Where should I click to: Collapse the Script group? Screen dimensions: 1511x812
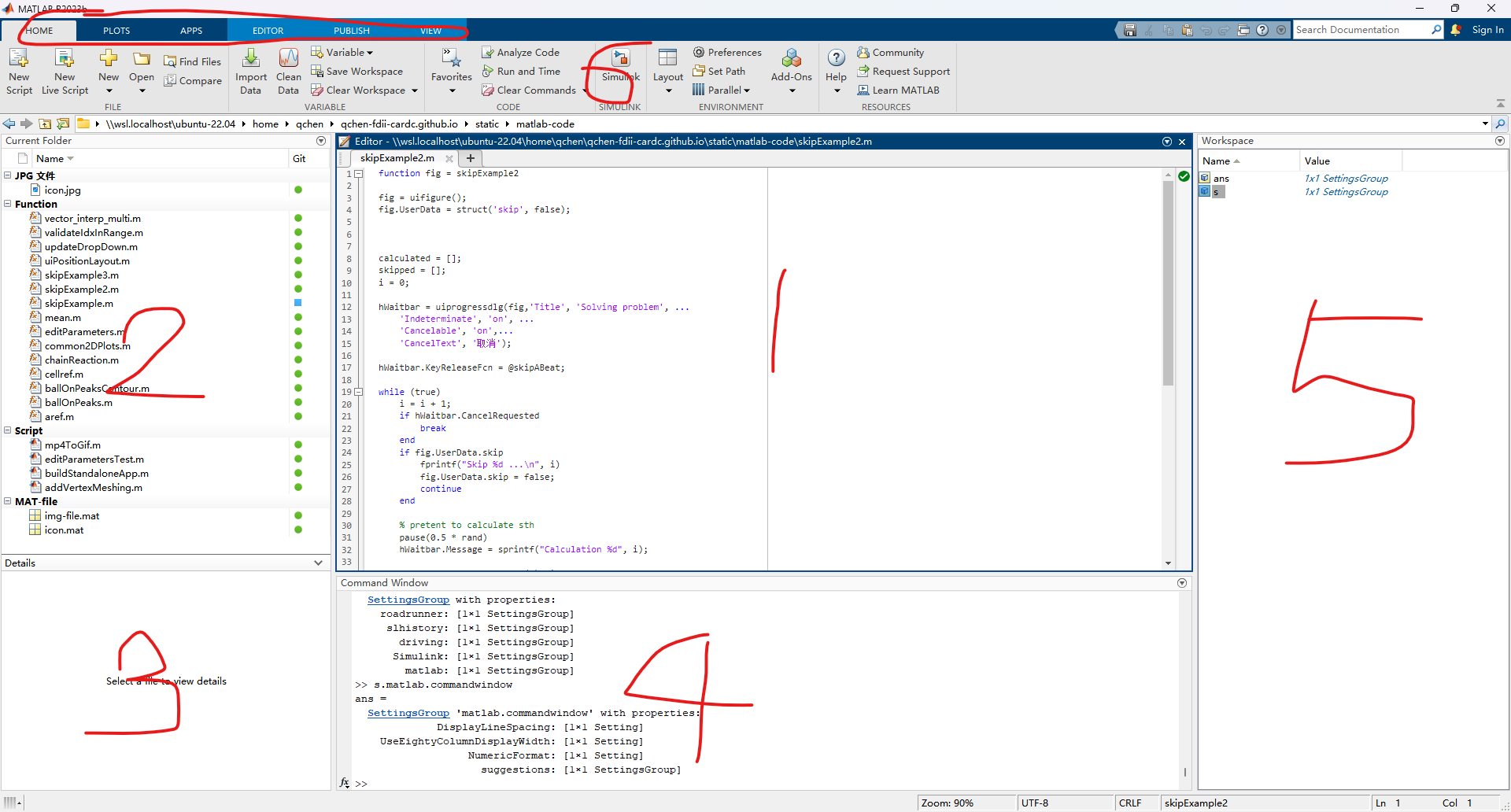coord(8,430)
